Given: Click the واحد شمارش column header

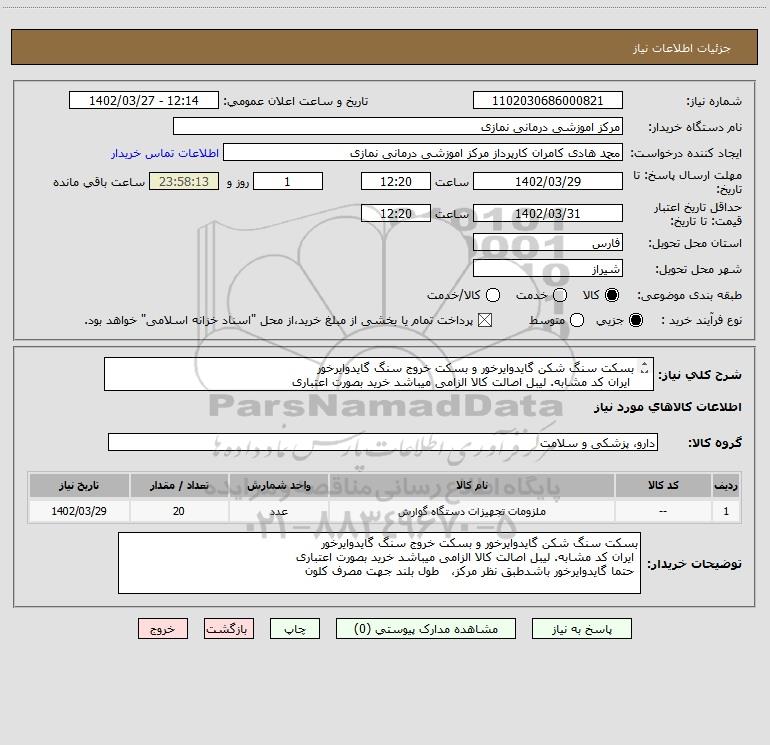Looking at the screenshot, I should pyautogui.click(x=278, y=485).
